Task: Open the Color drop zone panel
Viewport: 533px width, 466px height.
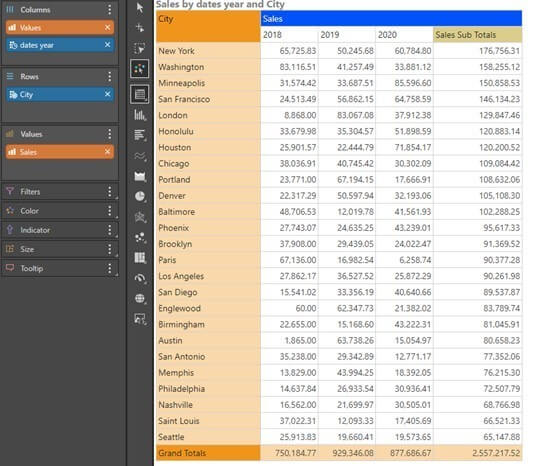Action: click(x=60, y=211)
